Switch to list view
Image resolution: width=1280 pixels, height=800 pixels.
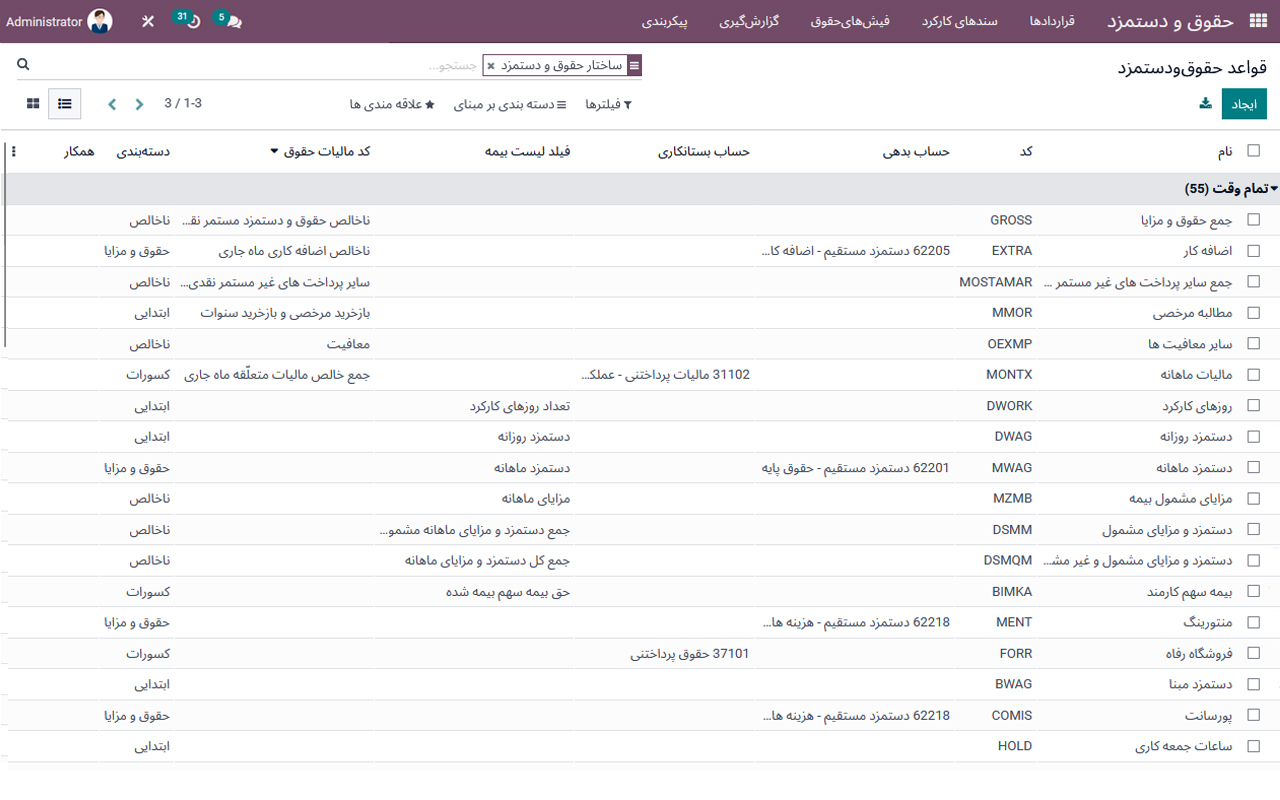pos(64,103)
